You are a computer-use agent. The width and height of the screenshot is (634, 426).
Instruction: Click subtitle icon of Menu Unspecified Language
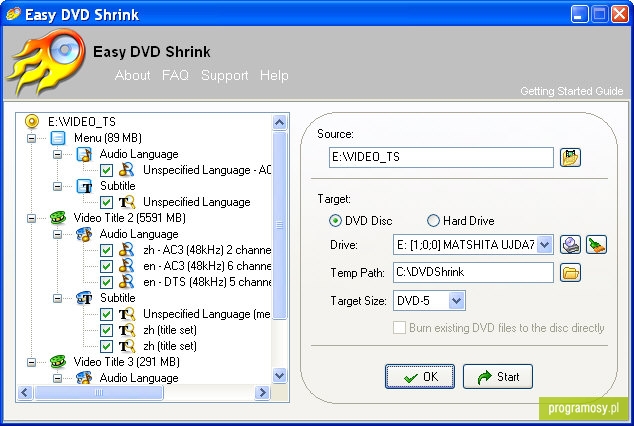[x=127, y=202]
